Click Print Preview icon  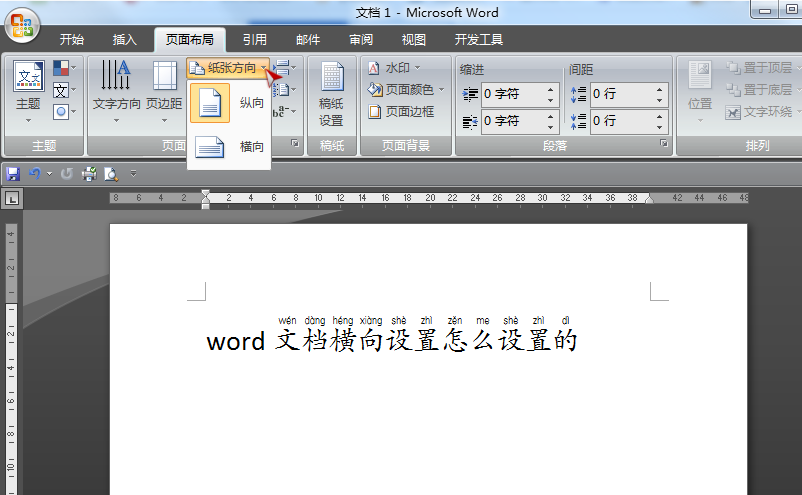click(111, 174)
